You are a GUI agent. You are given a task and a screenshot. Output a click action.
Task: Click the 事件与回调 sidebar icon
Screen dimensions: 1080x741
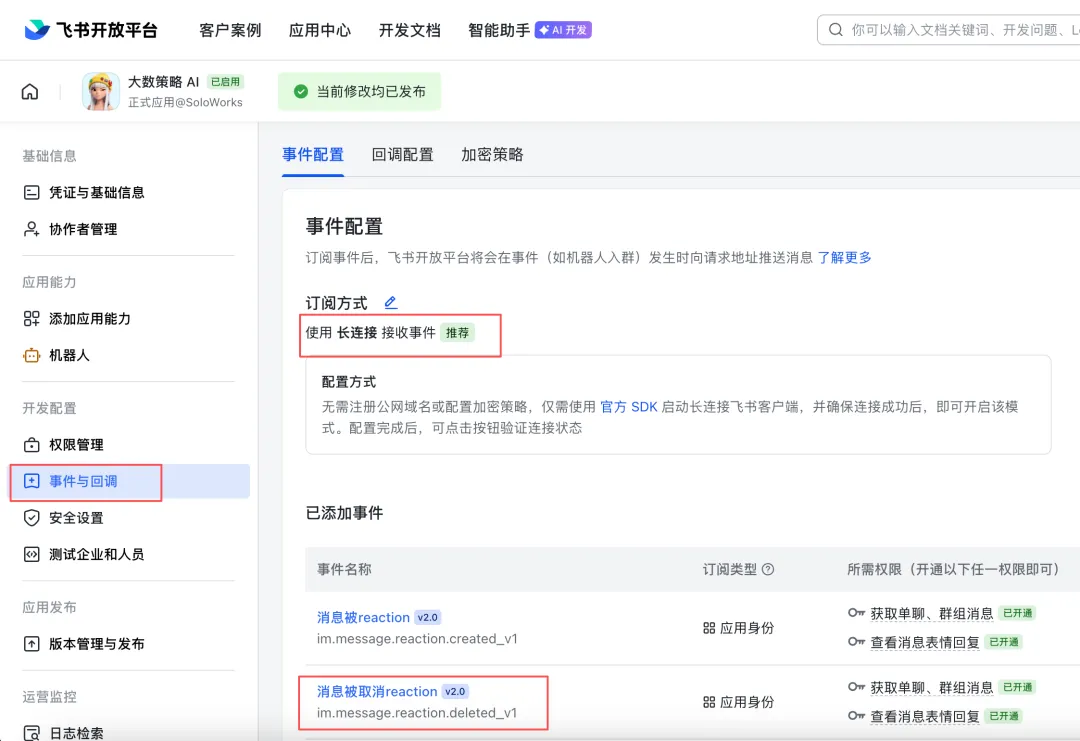pos(32,481)
